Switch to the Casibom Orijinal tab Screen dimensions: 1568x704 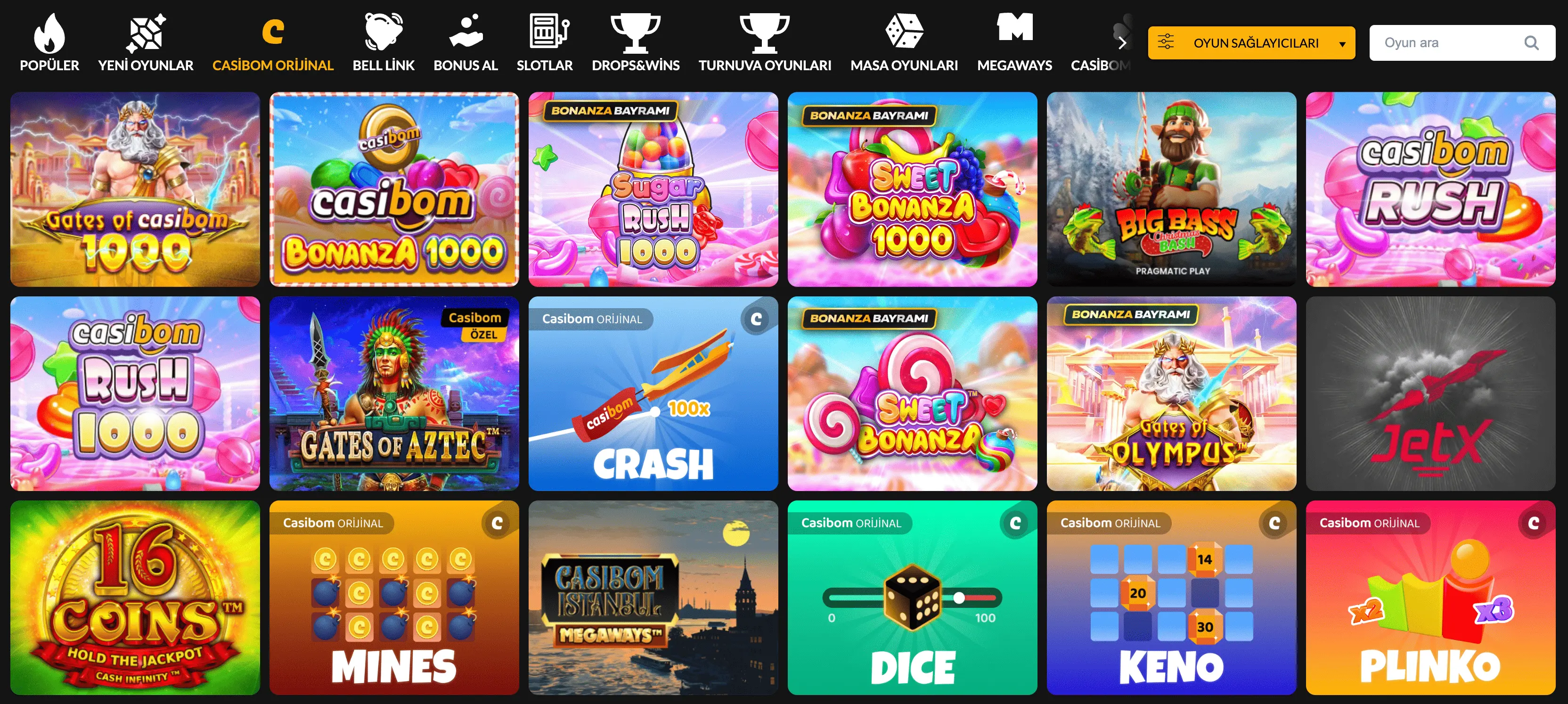(273, 42)
